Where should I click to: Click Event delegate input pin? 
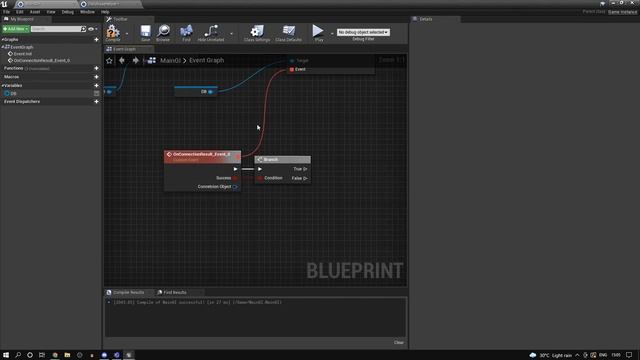tap(292, 69)
